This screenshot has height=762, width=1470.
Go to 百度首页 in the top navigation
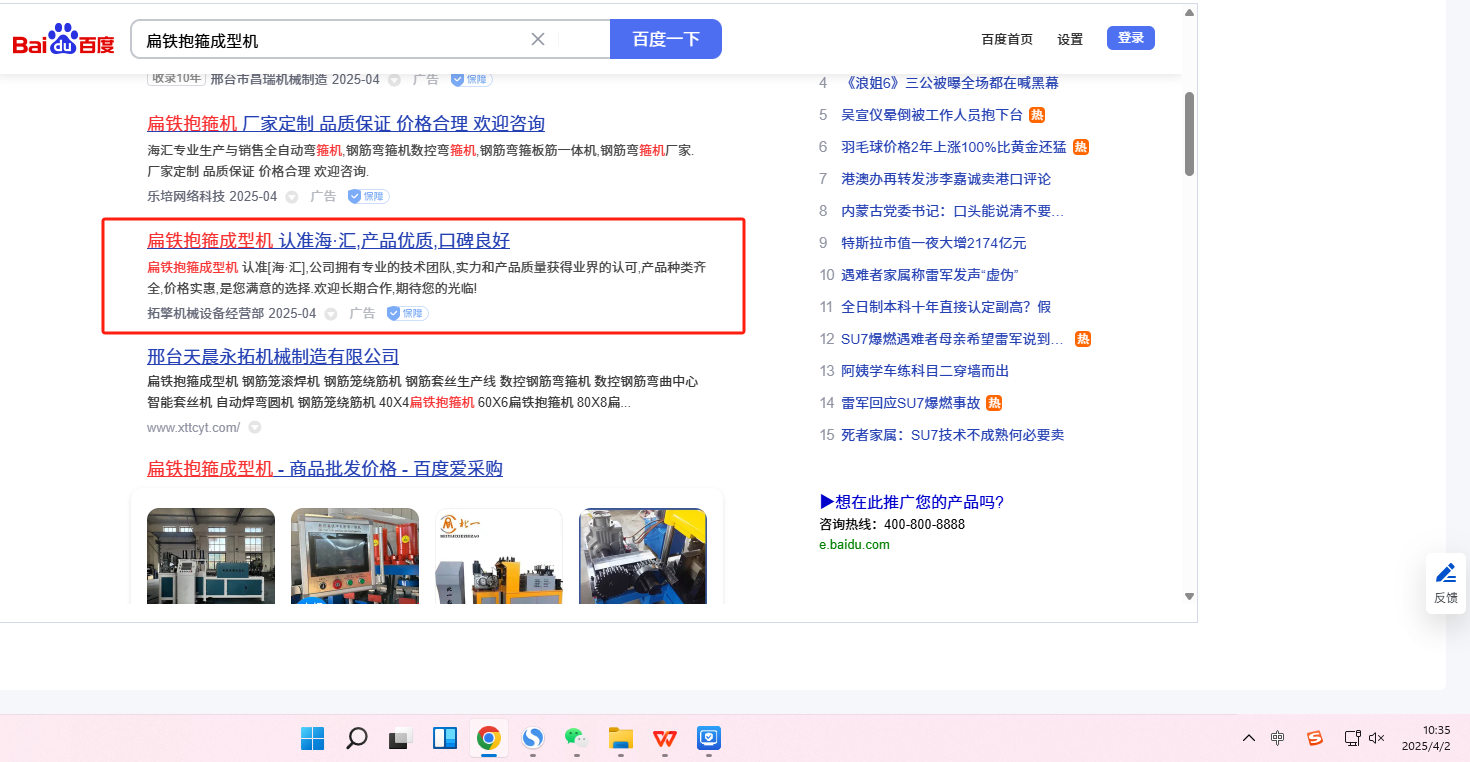1007,39
